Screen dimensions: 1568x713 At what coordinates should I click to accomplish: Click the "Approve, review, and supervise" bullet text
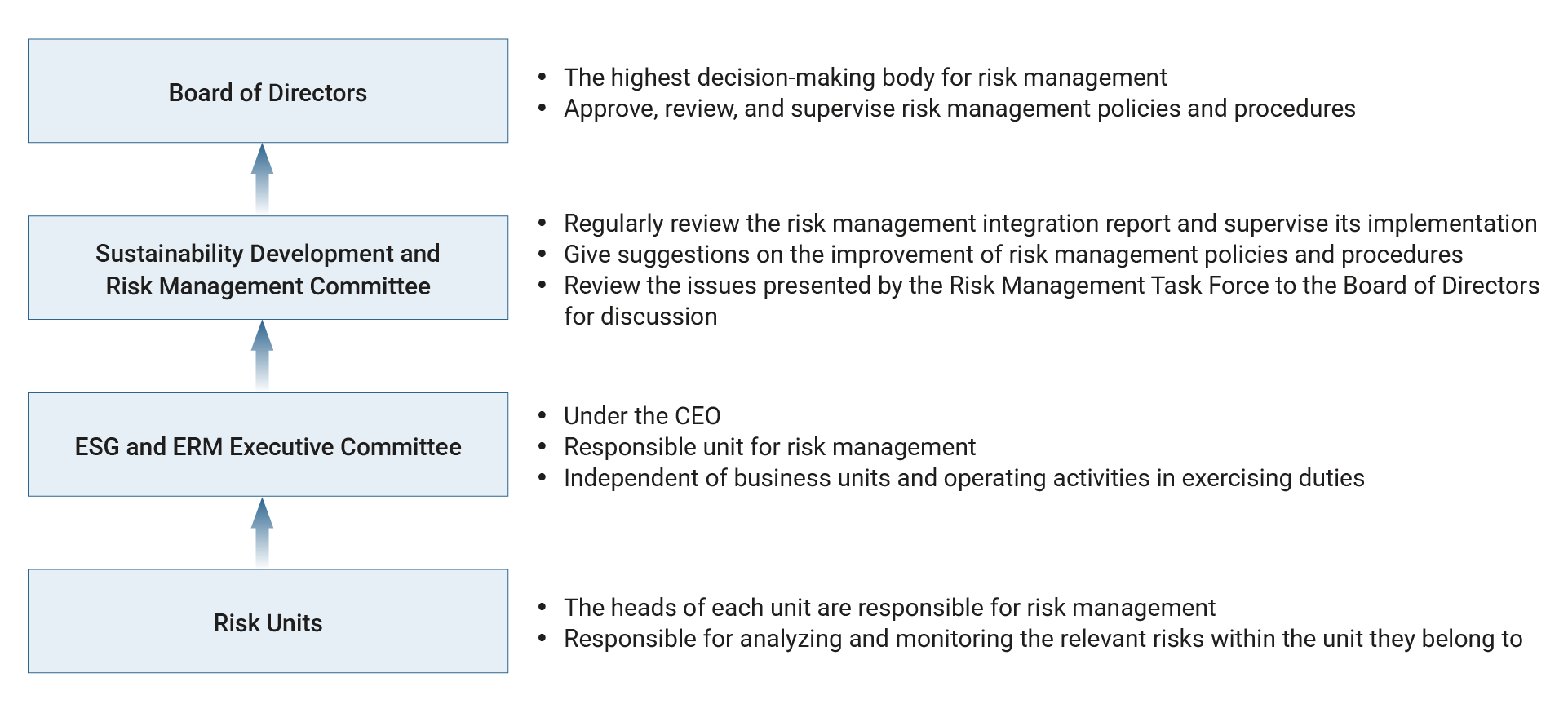tap(959, 108)
